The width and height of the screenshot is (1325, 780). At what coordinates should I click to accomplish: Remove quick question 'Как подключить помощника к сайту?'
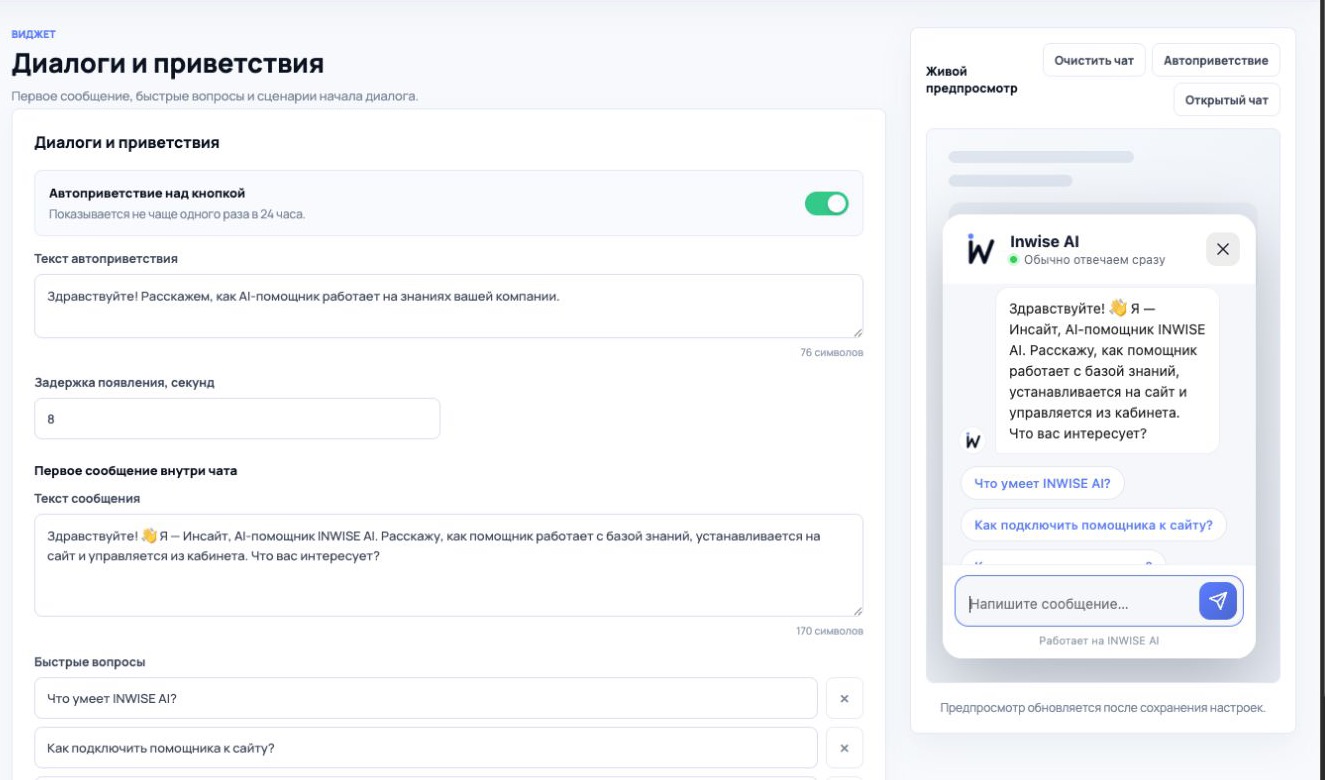[844, 748]
